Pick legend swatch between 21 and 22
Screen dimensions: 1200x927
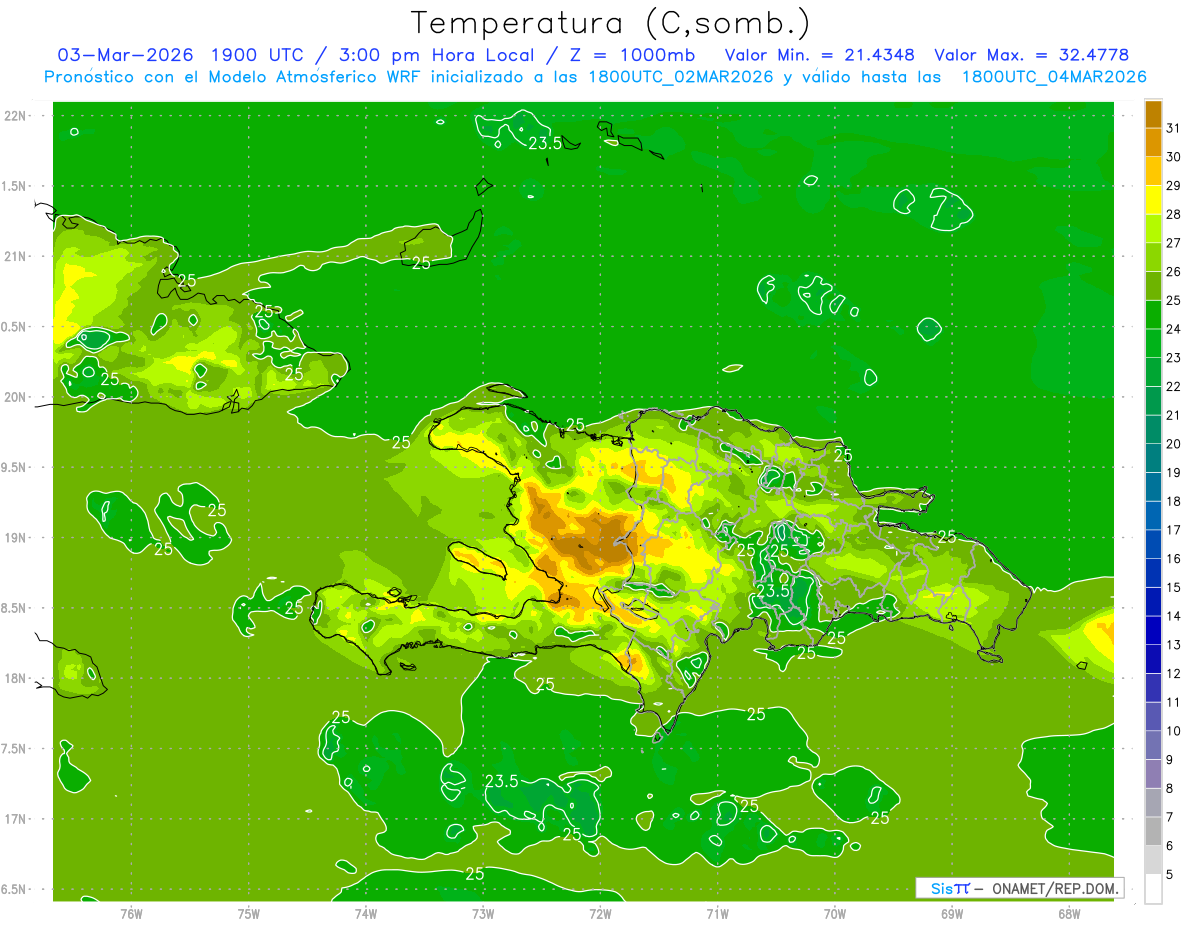pyautogui.click(x=1153, y=400)
